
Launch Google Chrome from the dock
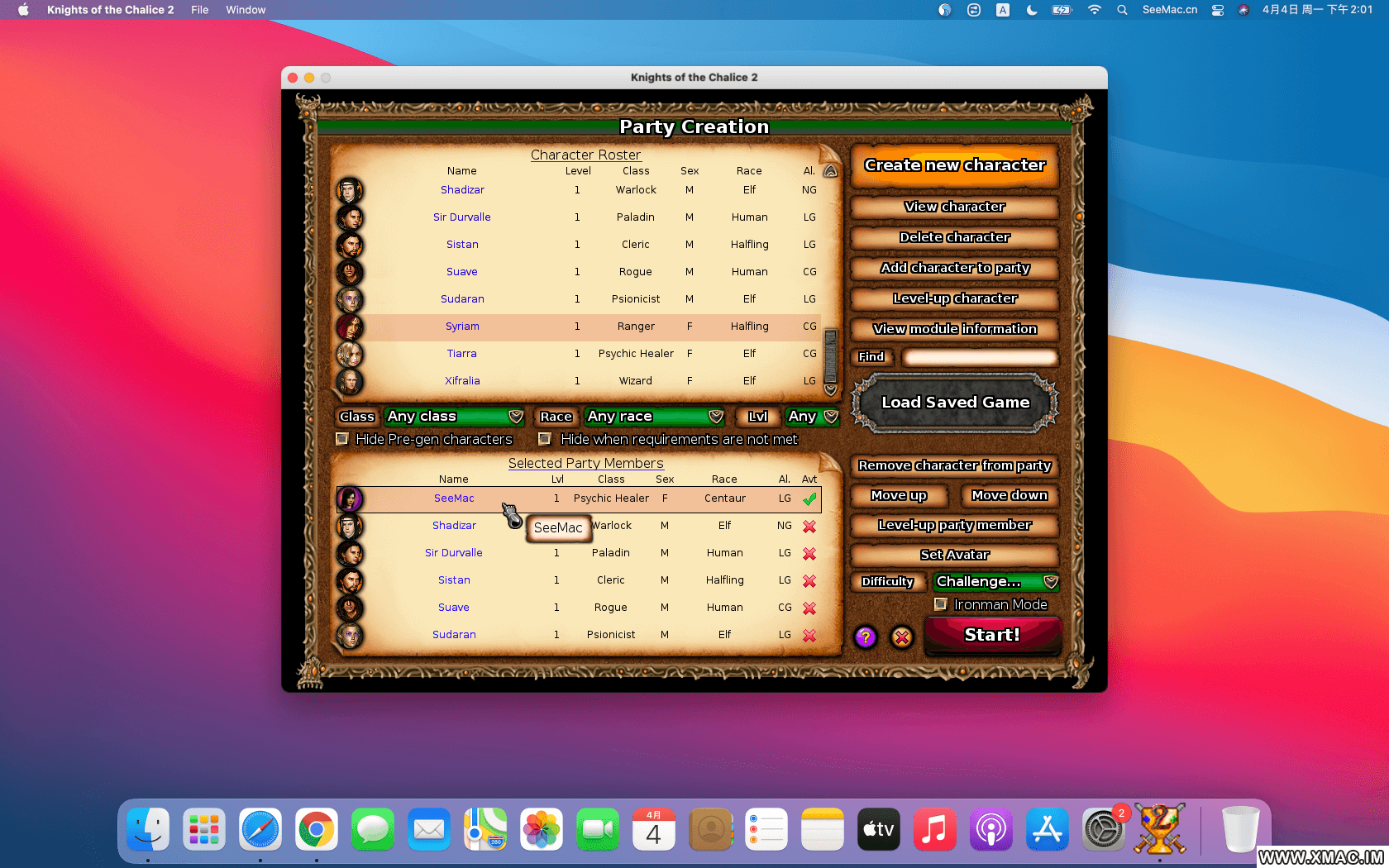pos(317,829)
